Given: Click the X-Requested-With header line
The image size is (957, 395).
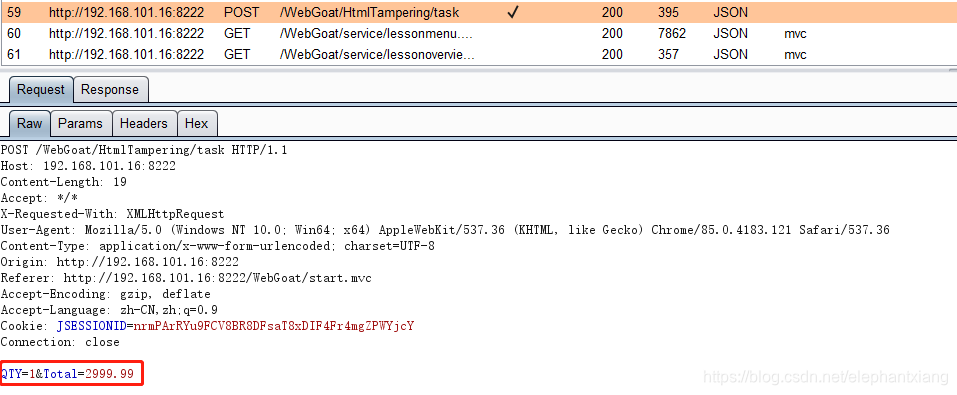Looking at the screenshot, I should (112, 214).
